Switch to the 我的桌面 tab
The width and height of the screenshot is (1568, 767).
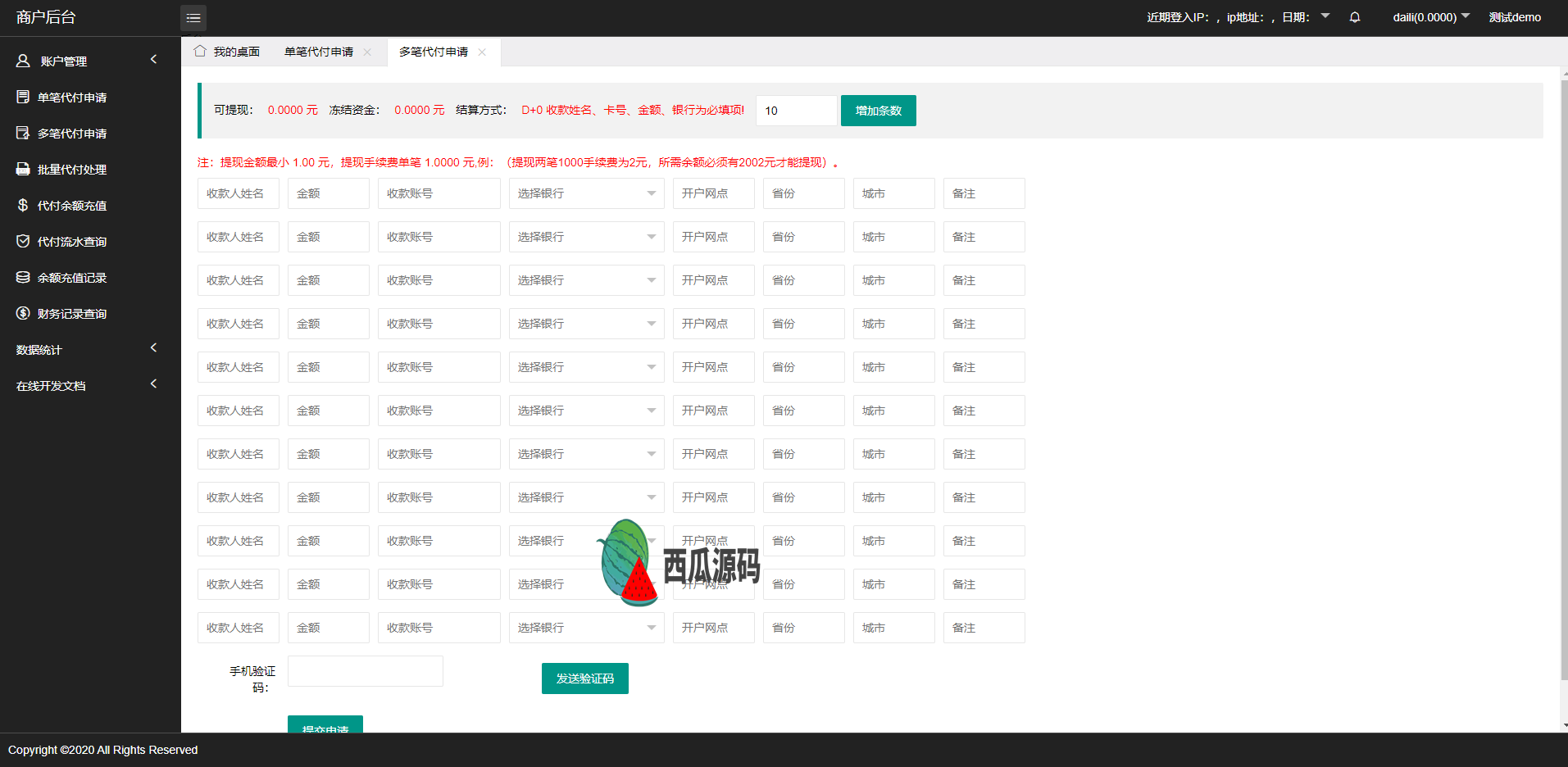[x=227, y=52]
